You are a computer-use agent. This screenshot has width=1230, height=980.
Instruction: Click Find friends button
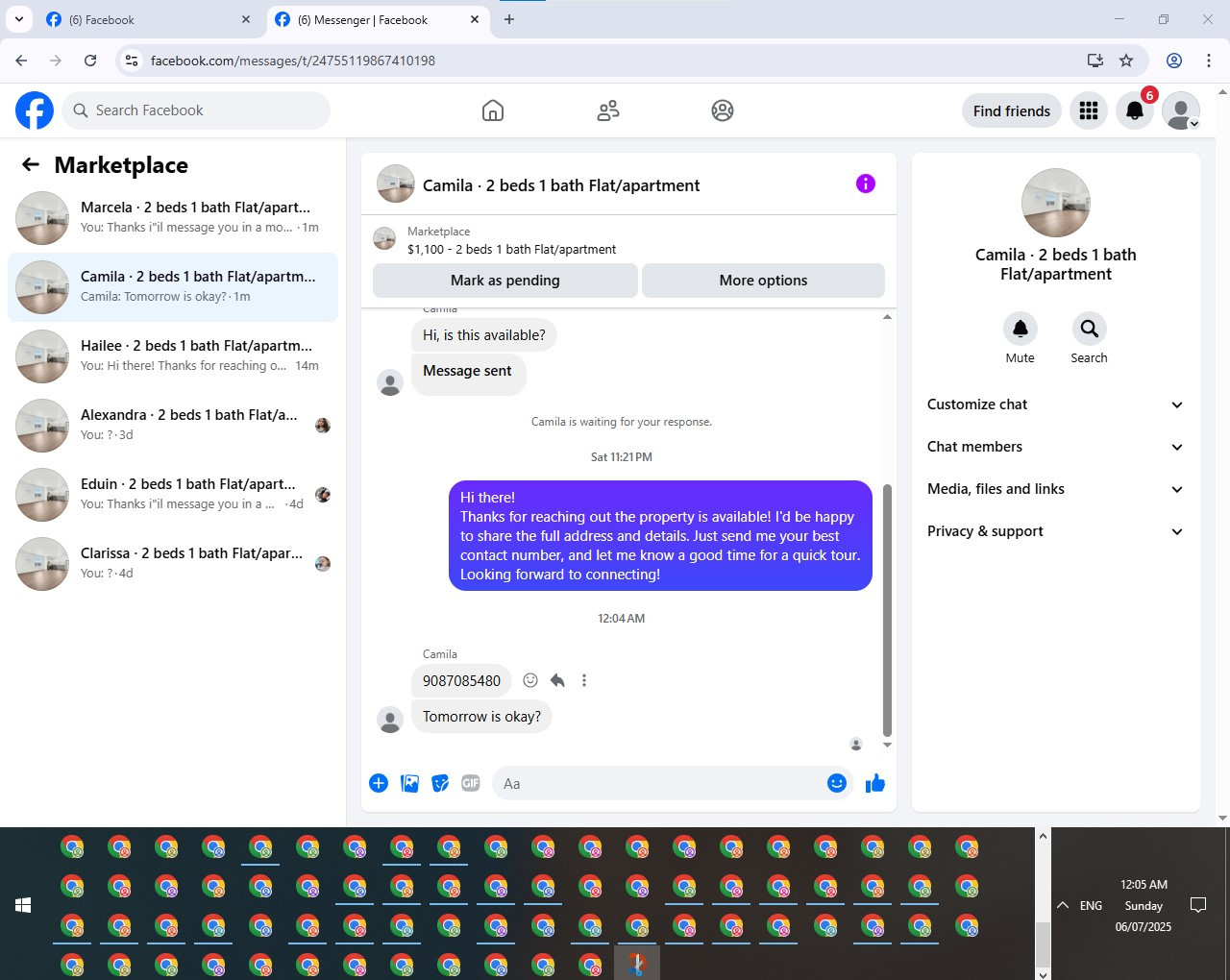coord(1012,110)
